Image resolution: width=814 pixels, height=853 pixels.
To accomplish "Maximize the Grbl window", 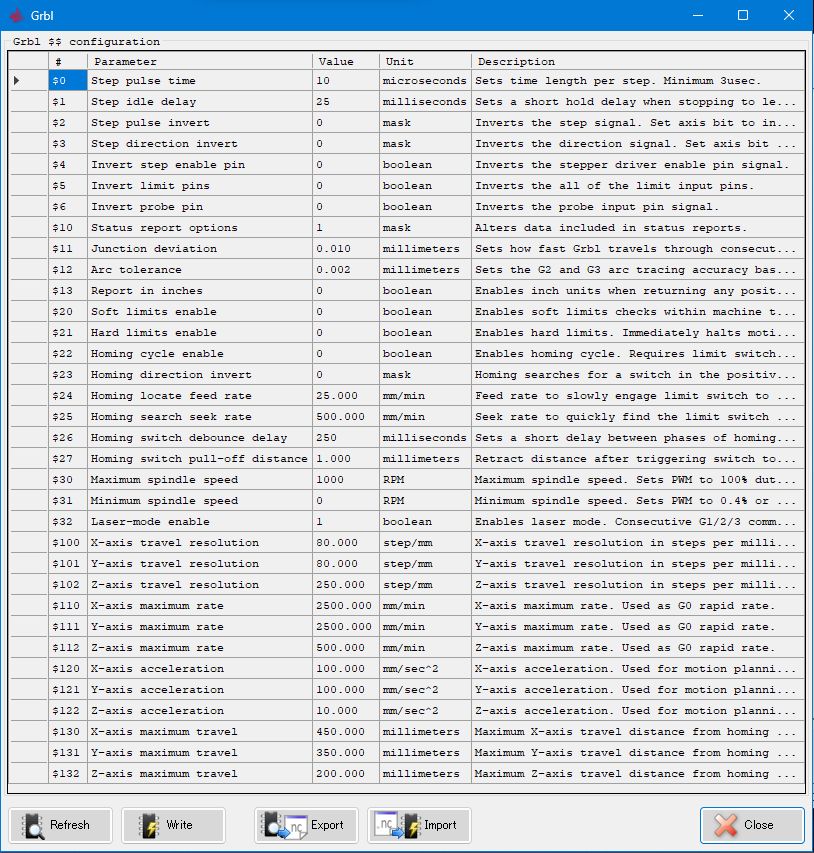I will click(743, 15).
